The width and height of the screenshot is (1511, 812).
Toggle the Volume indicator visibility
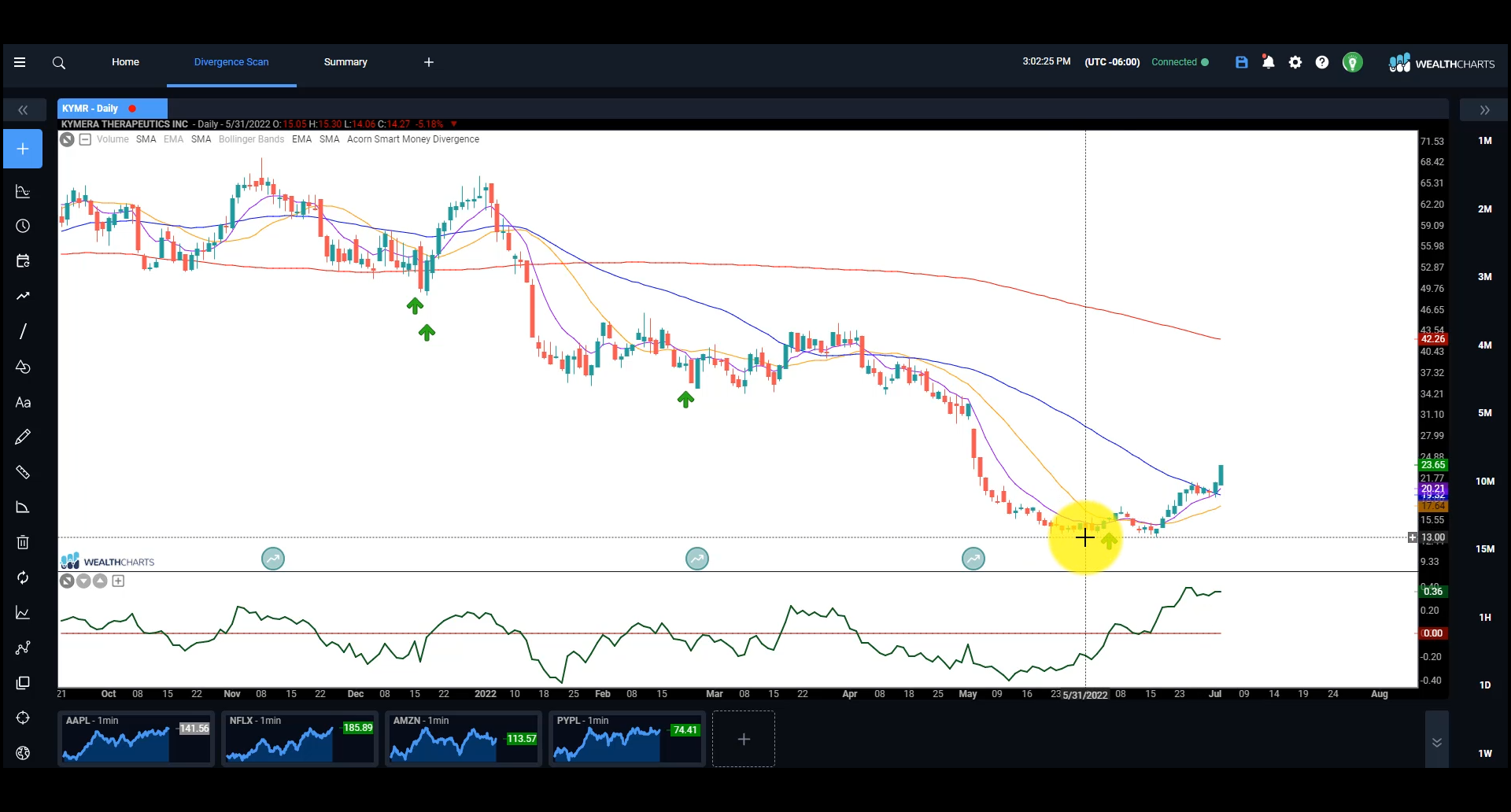tap(113, 139)
